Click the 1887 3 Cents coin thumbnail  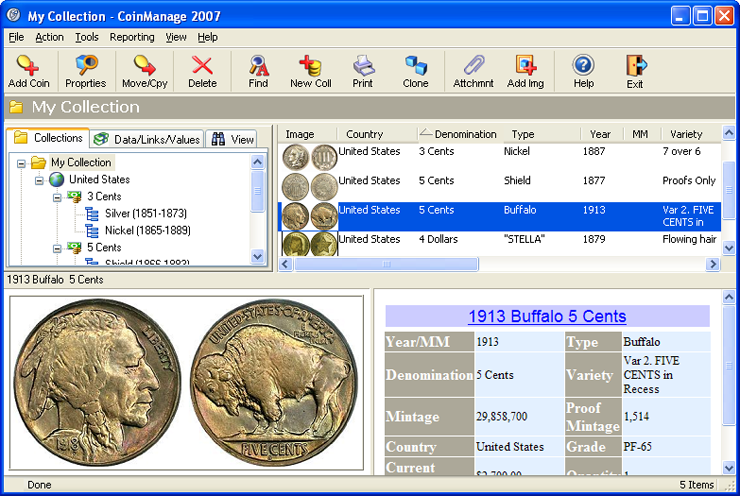tap(310, 157)
